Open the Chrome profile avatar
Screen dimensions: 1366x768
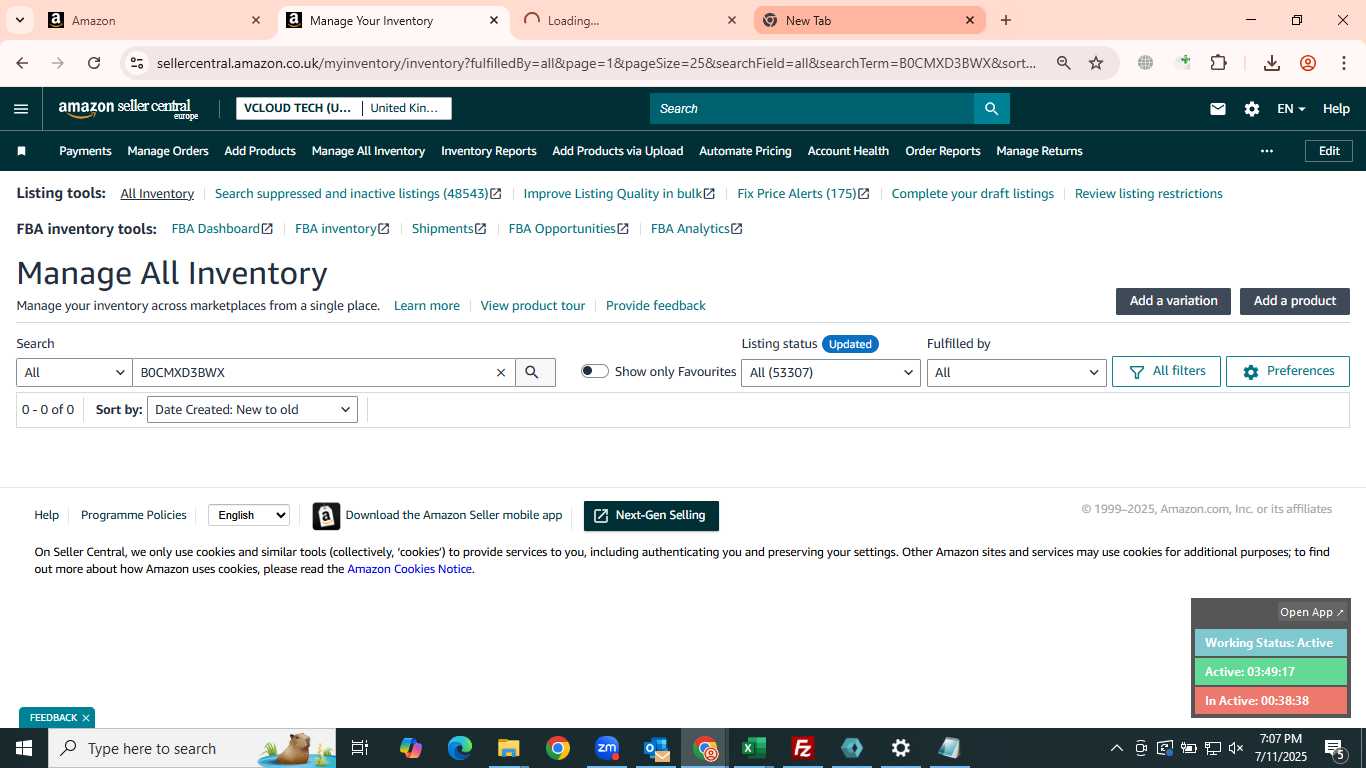(x=1308, y=63)
